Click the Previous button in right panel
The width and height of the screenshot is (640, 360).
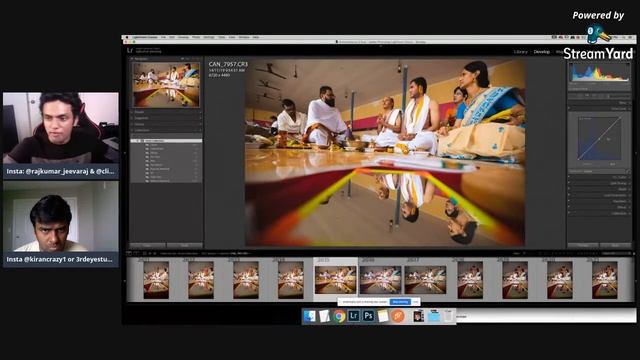tap(583, 246)
